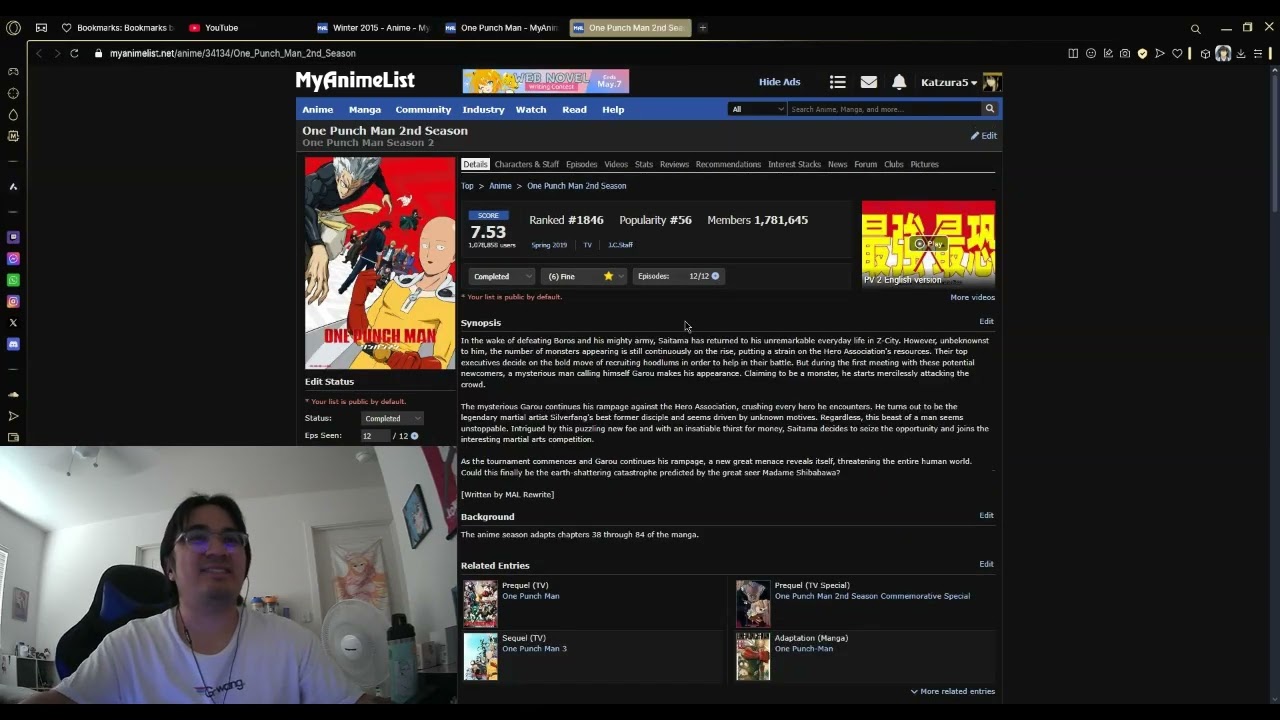Open the Twitch sidebar icon
The height and width of the screenshot is (720, 1280).
tap(13, 237)
